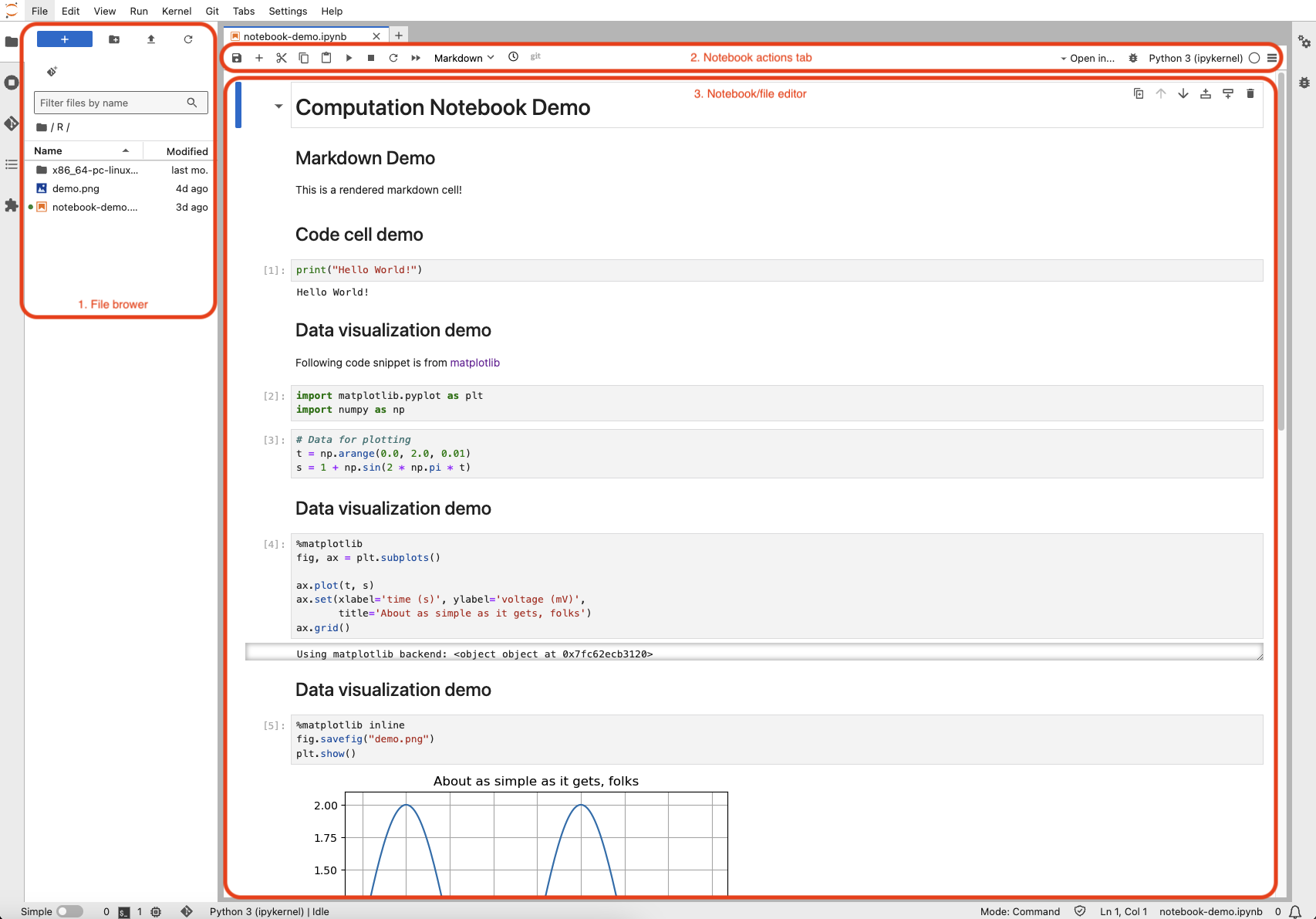Add a new launcher tab beside the notebook tab
This screenshot has height=919, width=1316.
point(399,35)
